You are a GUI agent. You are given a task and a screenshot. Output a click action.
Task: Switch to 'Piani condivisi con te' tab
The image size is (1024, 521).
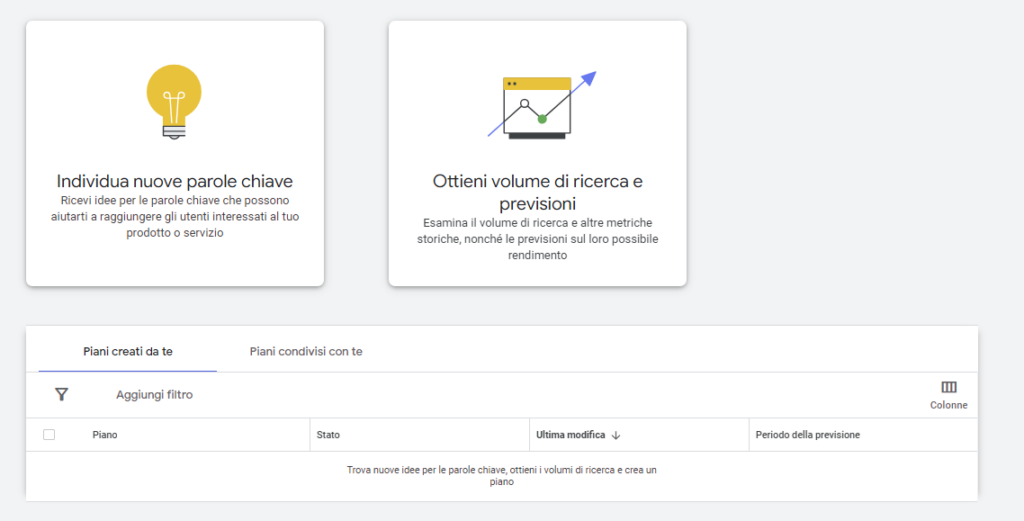(x=306, y=351)
